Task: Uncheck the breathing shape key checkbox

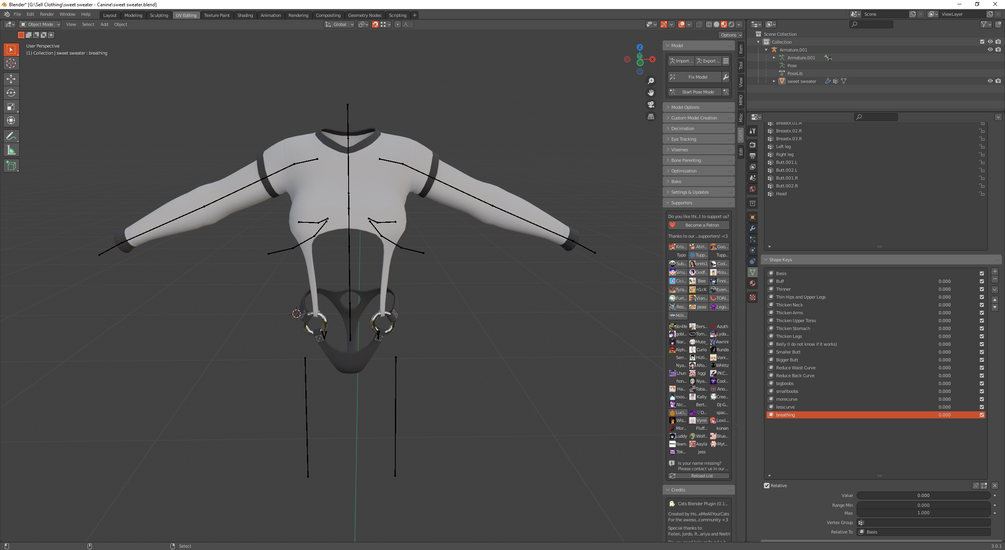Action: tap(981, 415)
